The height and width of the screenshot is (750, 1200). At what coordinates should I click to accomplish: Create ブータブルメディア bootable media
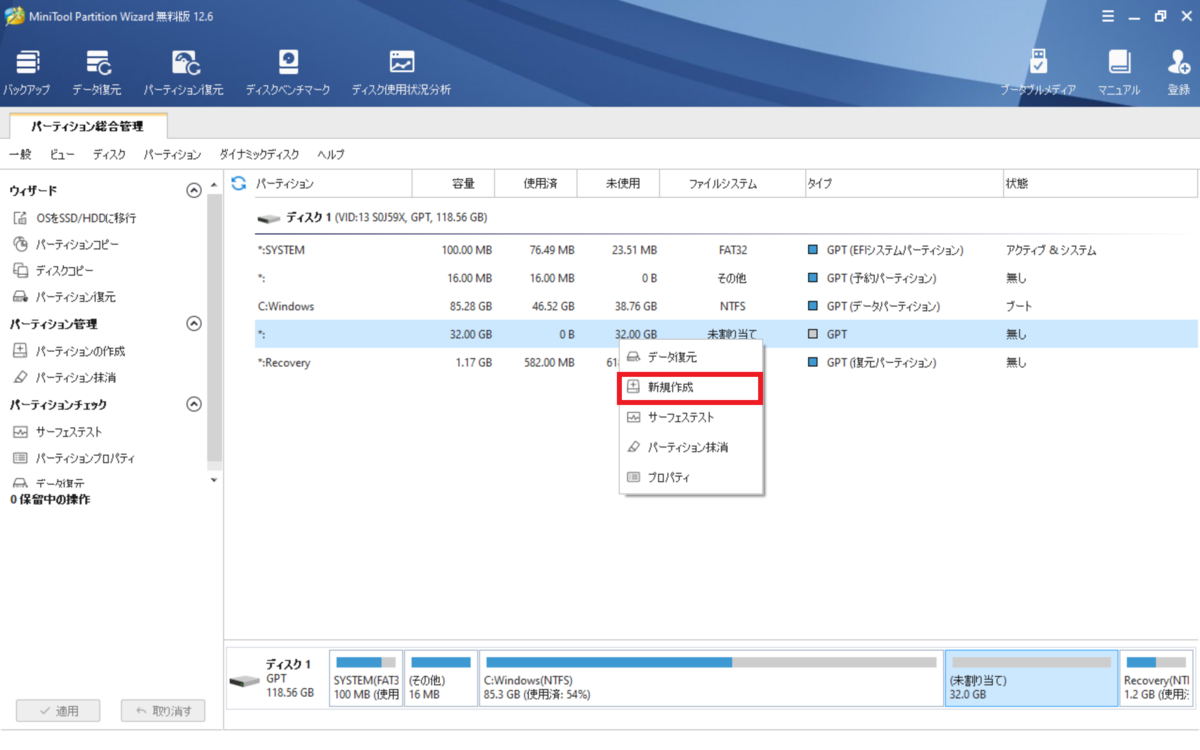1039,72
